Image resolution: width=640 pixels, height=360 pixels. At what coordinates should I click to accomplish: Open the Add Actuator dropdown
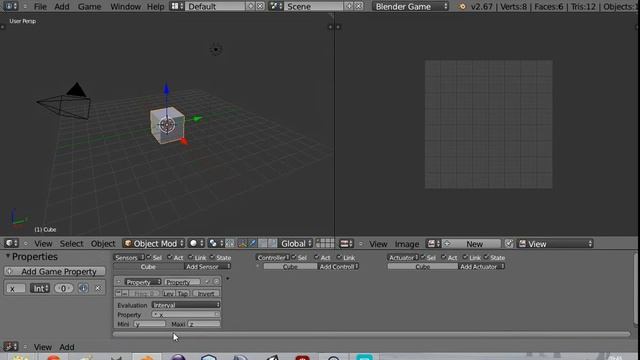pos(482,267)
